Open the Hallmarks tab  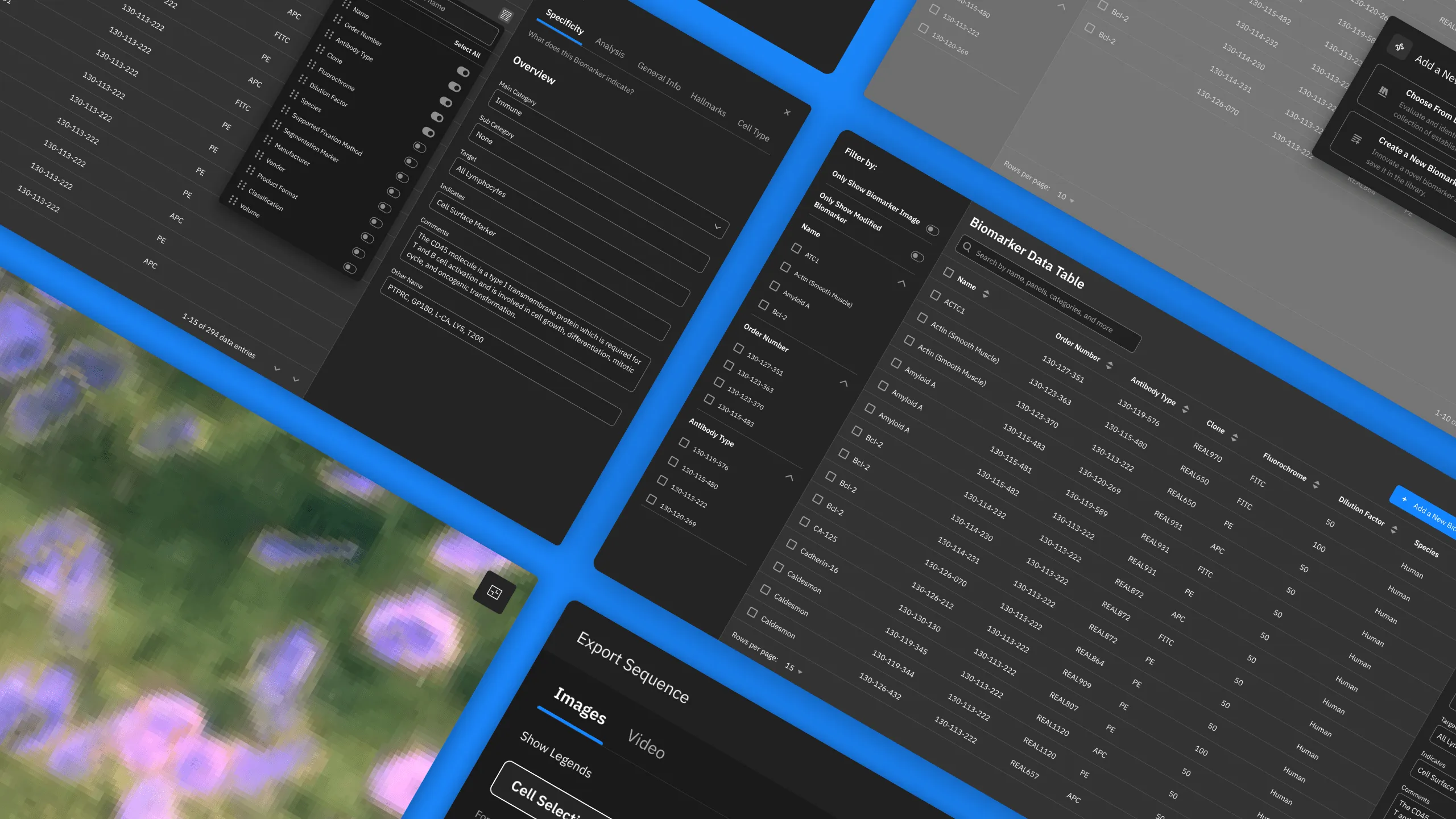pos(708,105)
